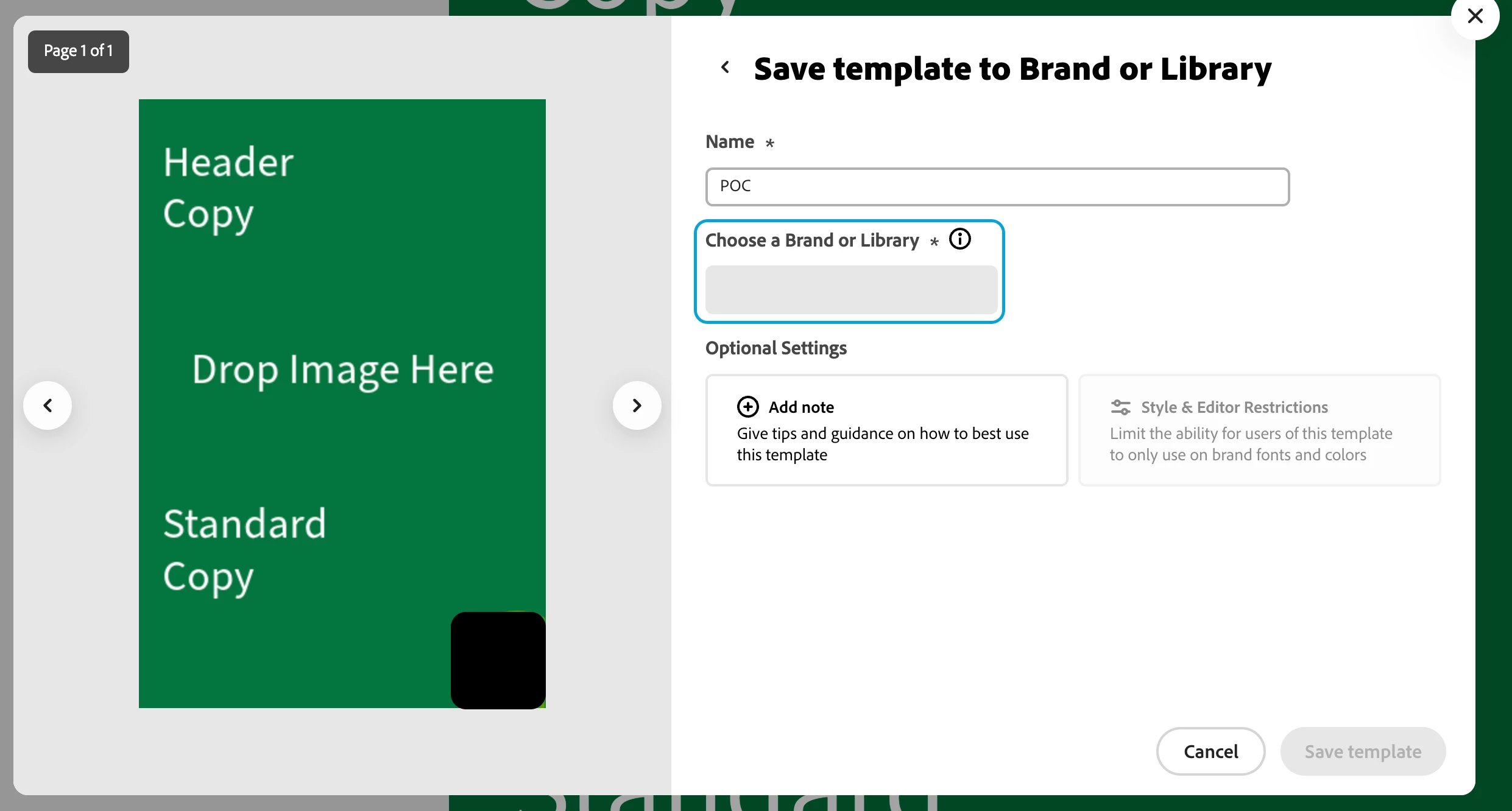Viewport: 1512px width, 811px height.
Task: Click the Page 1 of 1 indicator
Action: click(79, 51)
